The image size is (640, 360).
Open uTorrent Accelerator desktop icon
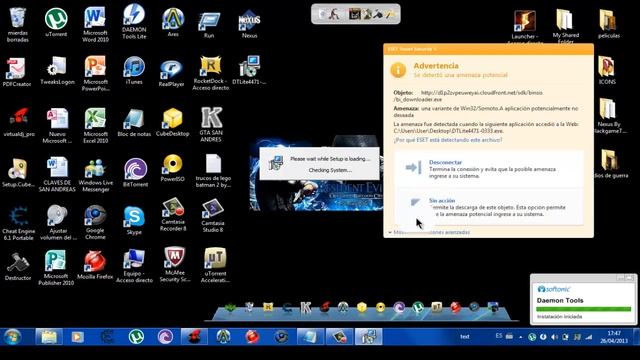(215, 259)
